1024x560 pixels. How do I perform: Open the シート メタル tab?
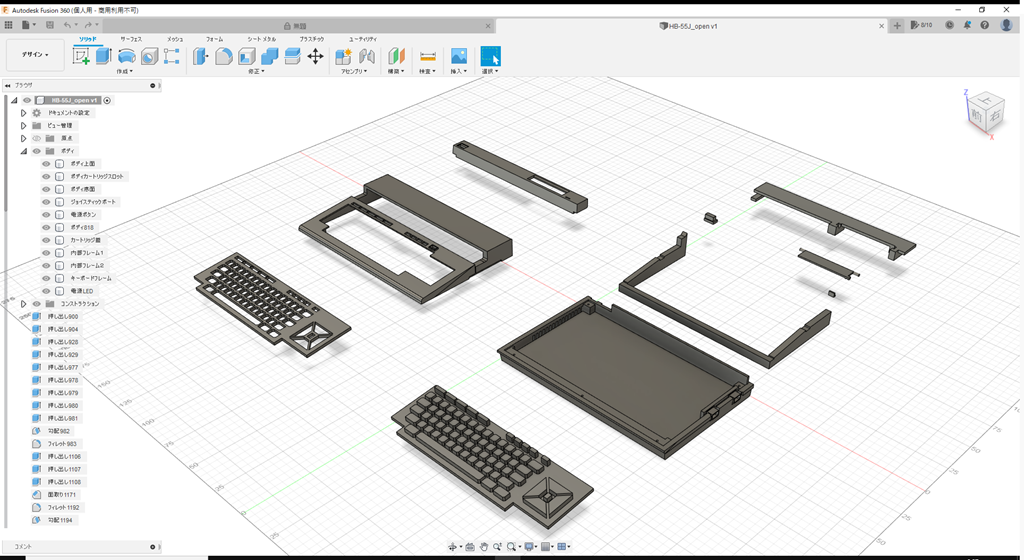coord(262,38)
